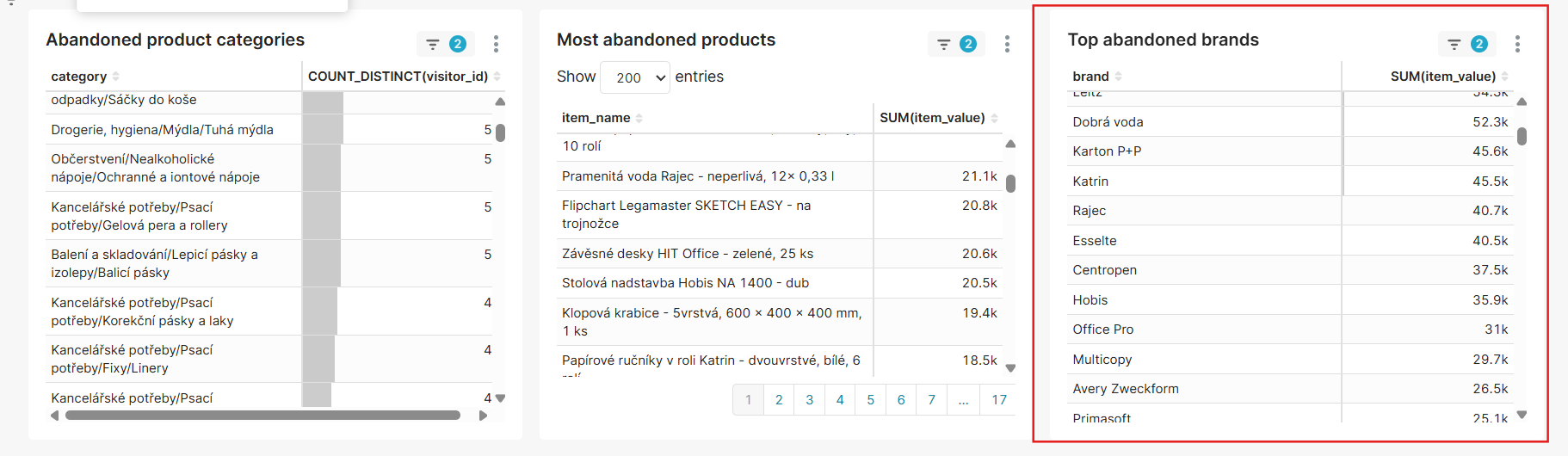Open kebab menu of Abandoned product categories
This screenshot has height=456, width=1568.
coord(496,44)
